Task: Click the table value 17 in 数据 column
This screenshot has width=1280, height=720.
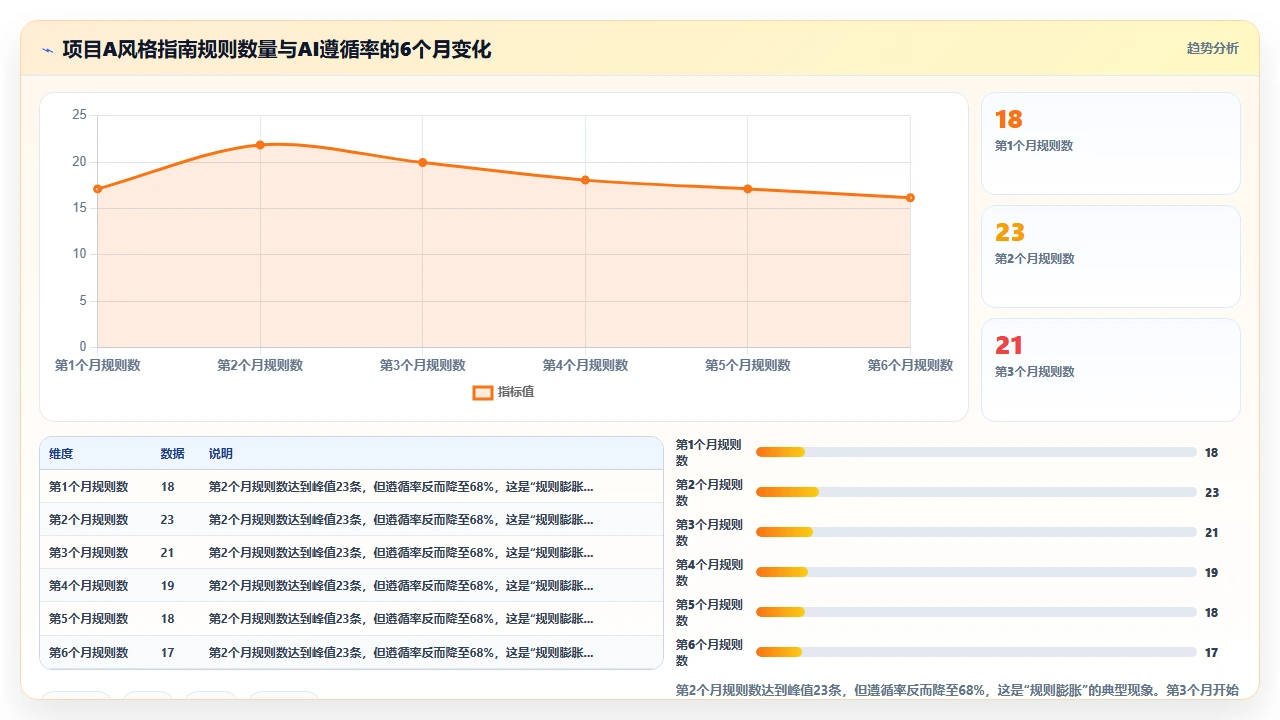Action: click(167, 653)
